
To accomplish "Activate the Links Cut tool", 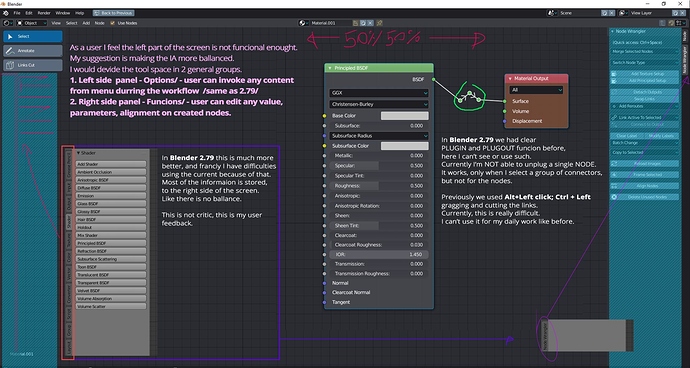I will [x=33, y=65].
